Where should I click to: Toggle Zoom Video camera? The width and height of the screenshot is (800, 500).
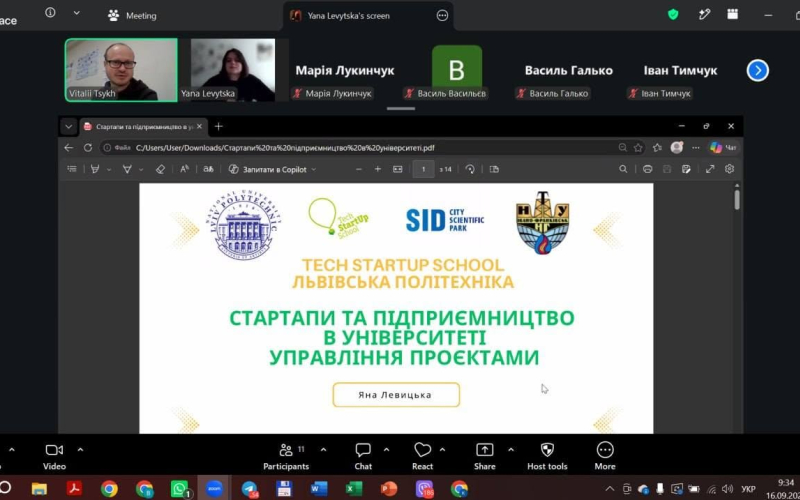(x=54, y=456)
